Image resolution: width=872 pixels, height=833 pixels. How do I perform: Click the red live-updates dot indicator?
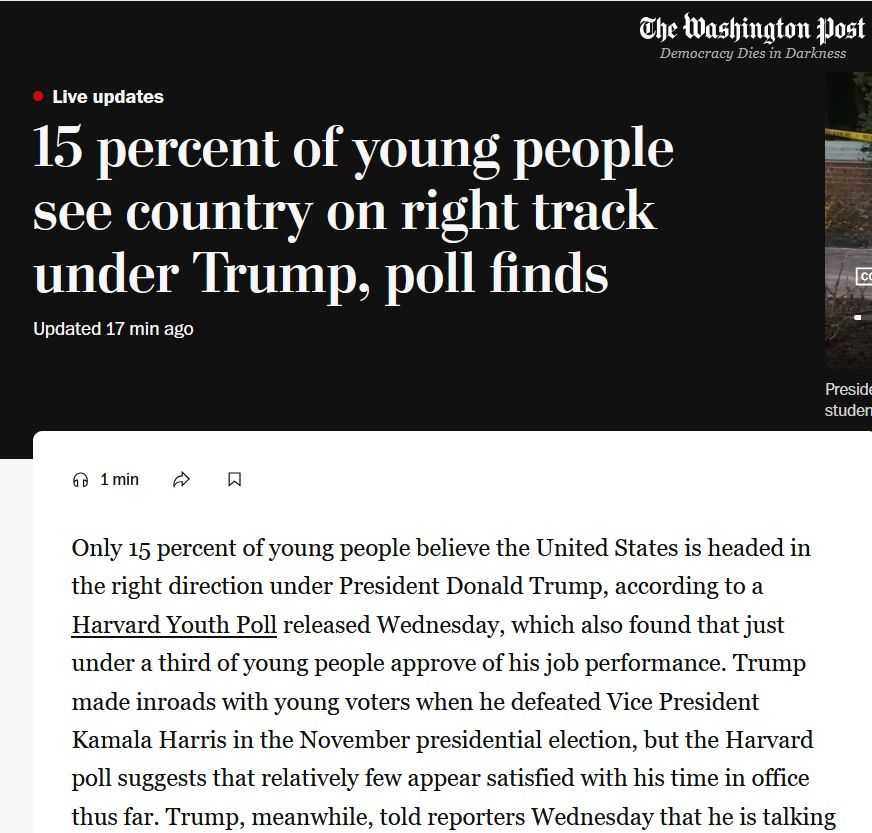(x=37, y=96)
